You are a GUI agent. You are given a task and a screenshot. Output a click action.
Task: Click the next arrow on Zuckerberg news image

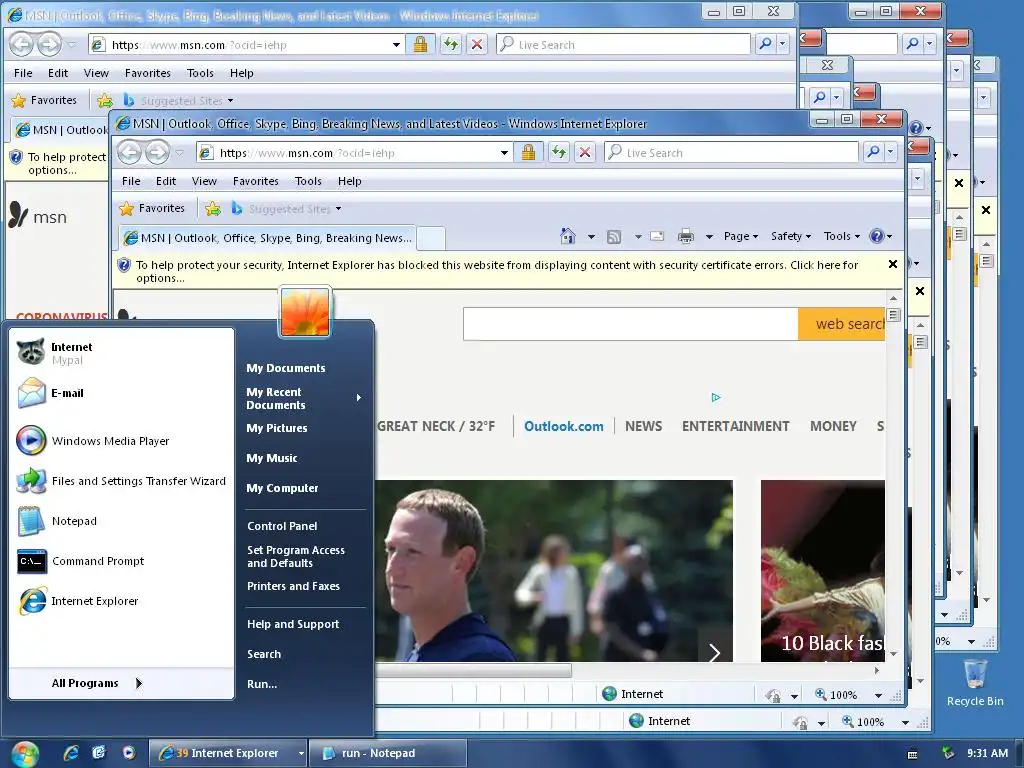tap(714, 652)
